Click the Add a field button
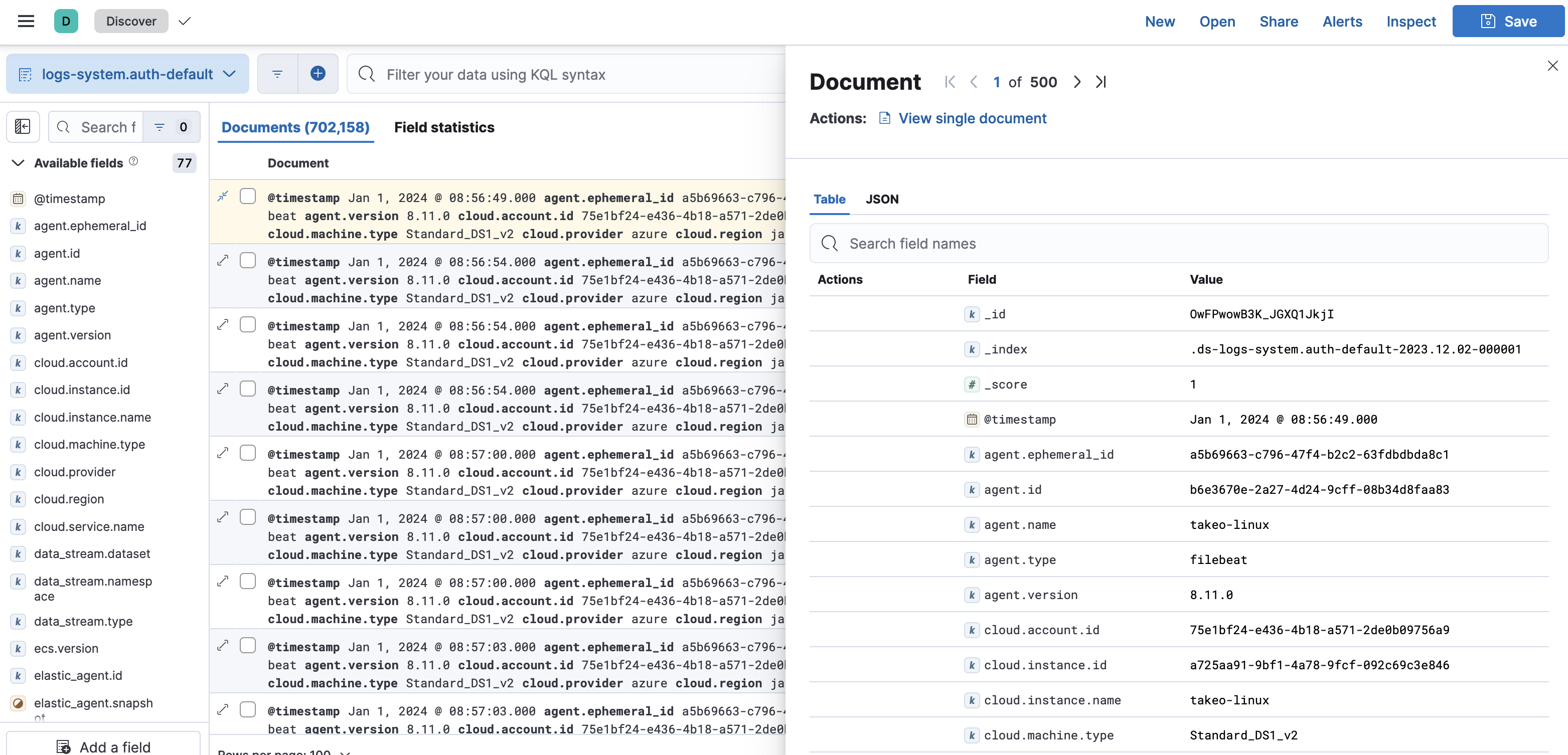 (104, 746)
